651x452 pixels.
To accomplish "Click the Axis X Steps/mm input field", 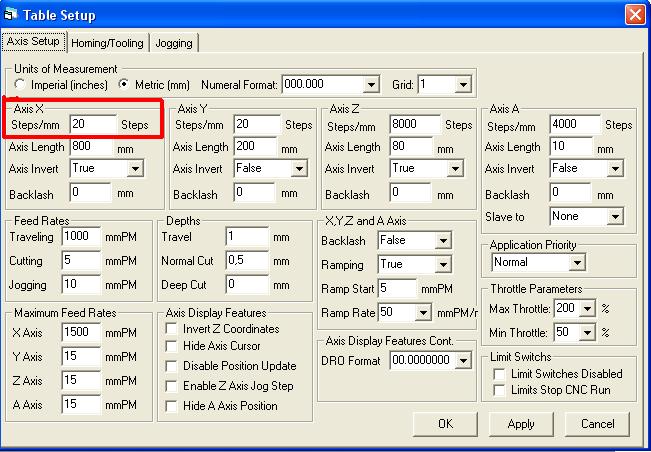I will 92,125.
